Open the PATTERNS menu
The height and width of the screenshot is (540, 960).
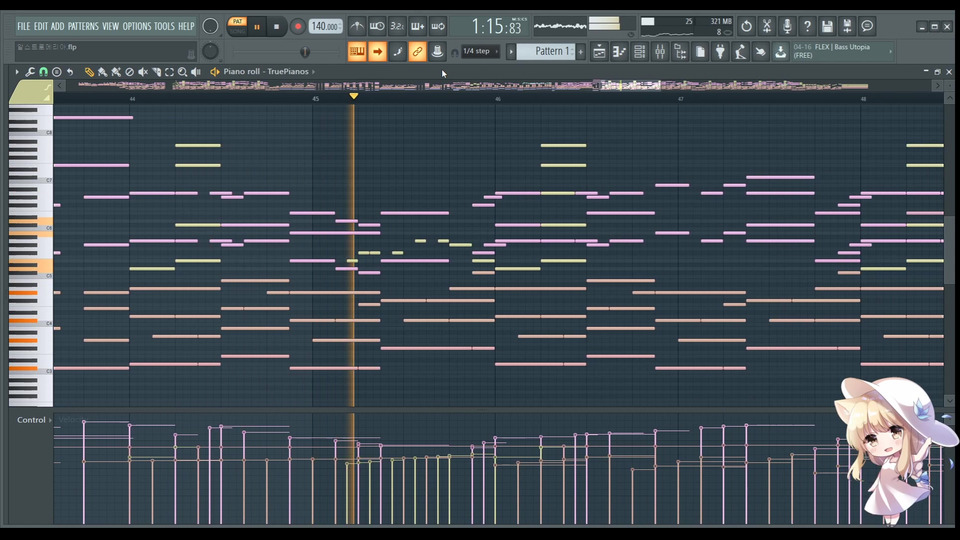pos(83,26)
